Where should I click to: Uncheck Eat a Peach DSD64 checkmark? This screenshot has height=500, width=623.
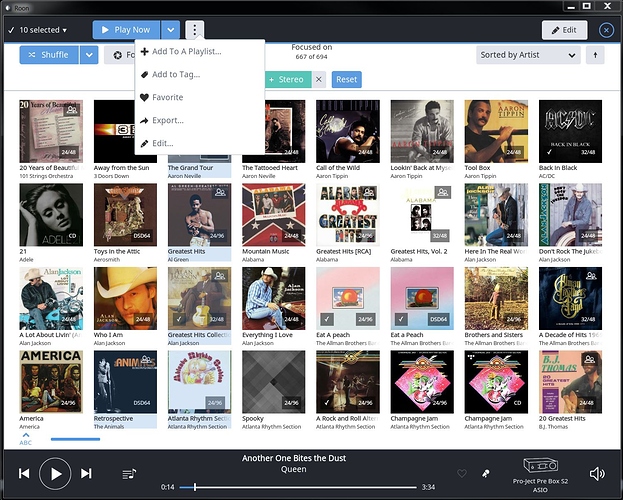[401, 319]
